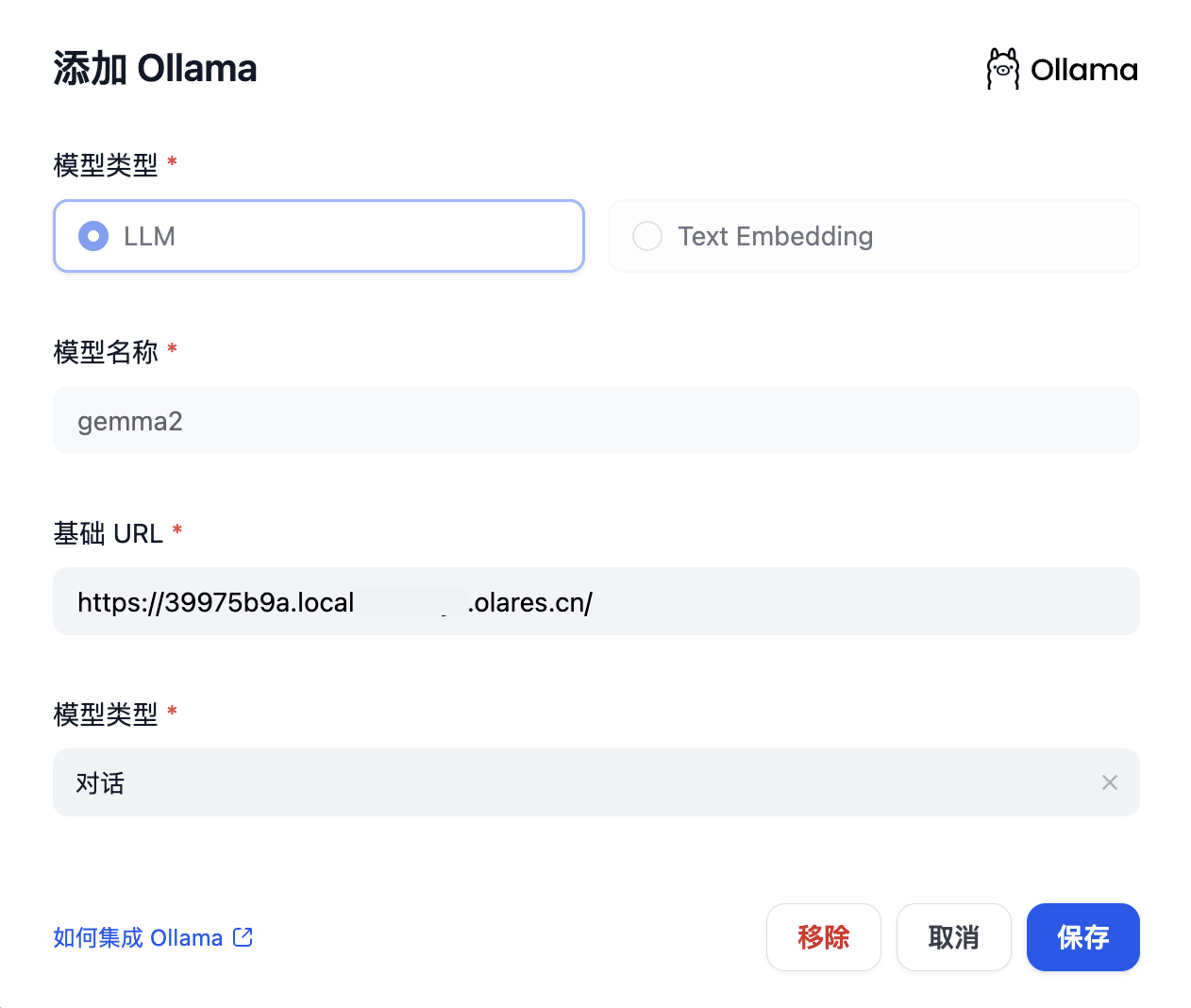This screenshot has width=1191, height=1008.
Task: Click the 基础 URL input field
Action: pos(595,601)
